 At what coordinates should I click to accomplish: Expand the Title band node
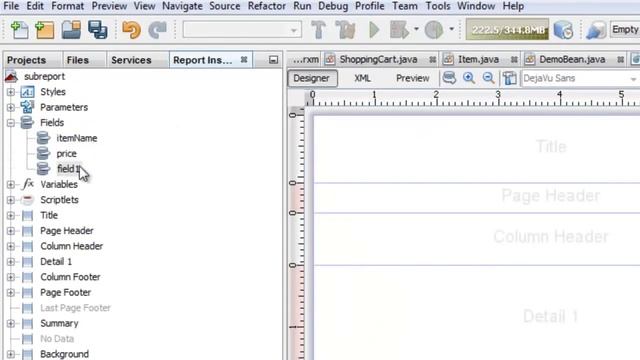pyautogui.click(x=11, y=216)
